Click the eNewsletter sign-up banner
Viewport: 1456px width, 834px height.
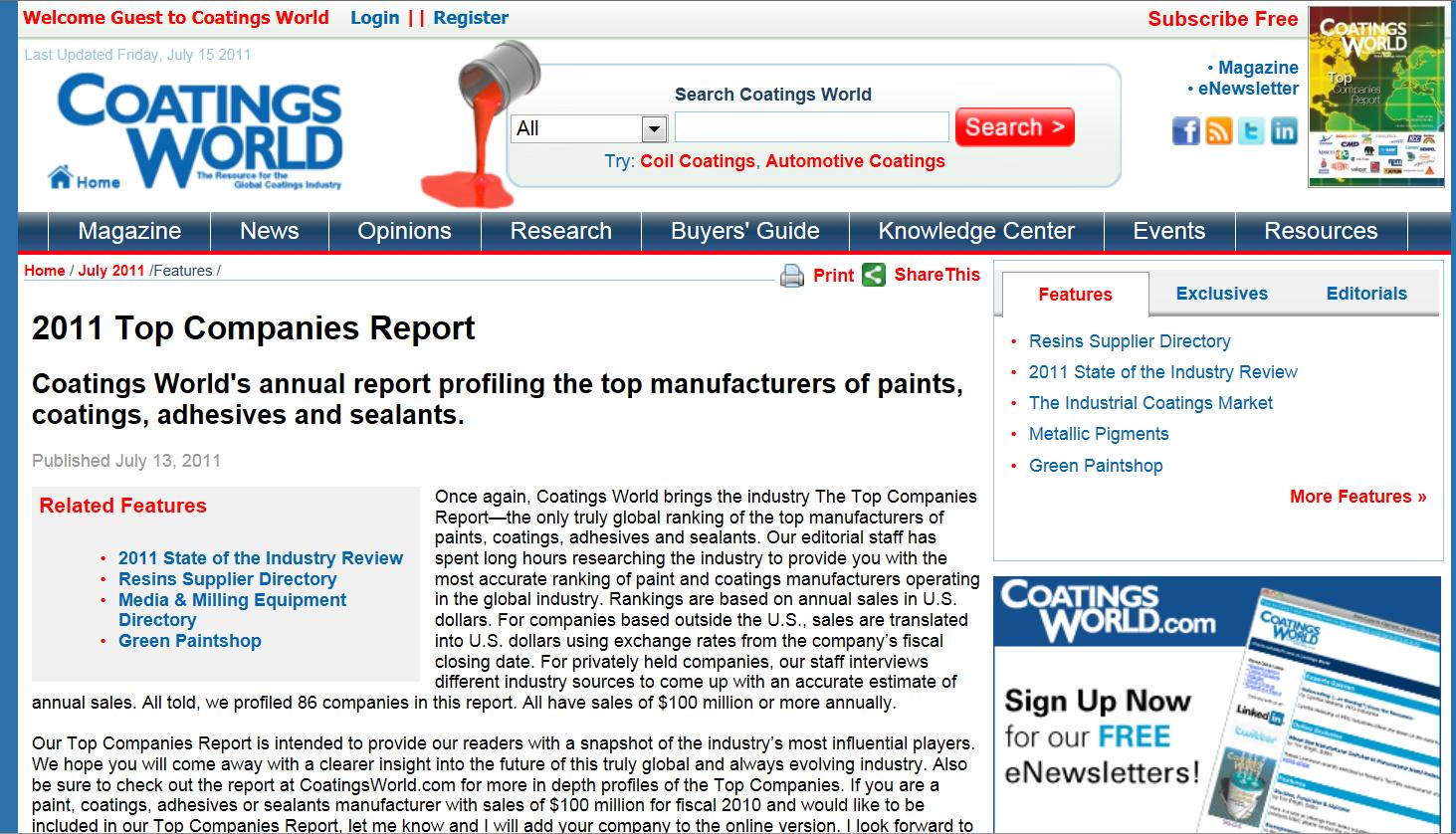pyautogui.click(x=1216, y=705)
